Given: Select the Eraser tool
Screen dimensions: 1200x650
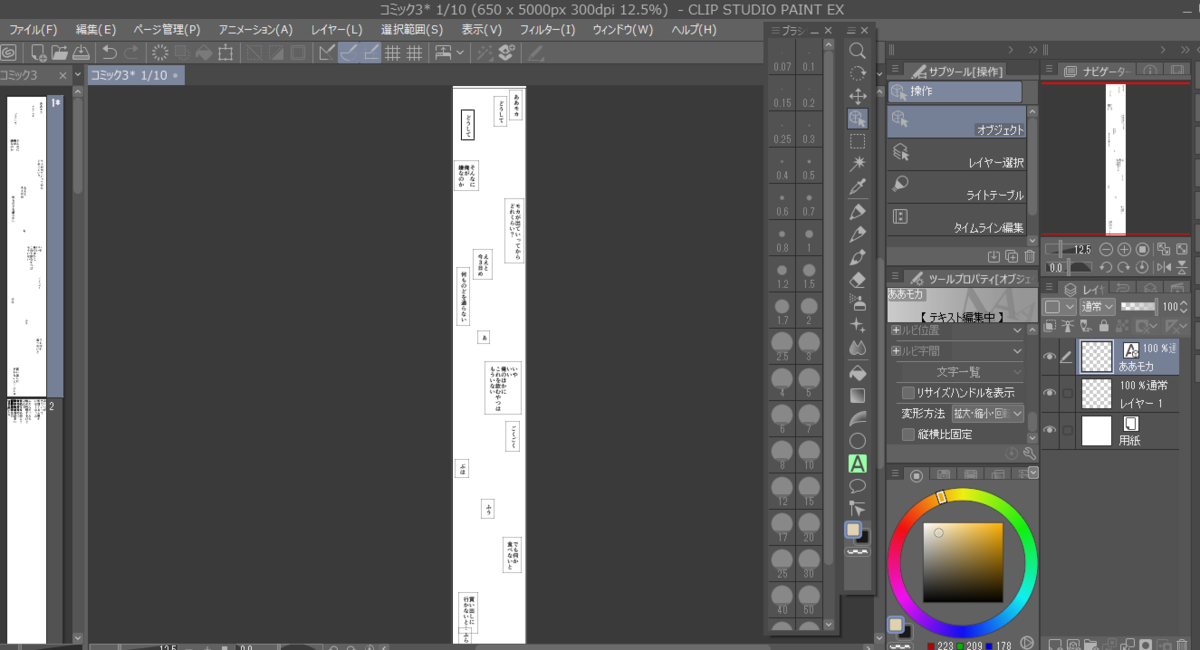Looking at the screenshot, I should 857,280.
